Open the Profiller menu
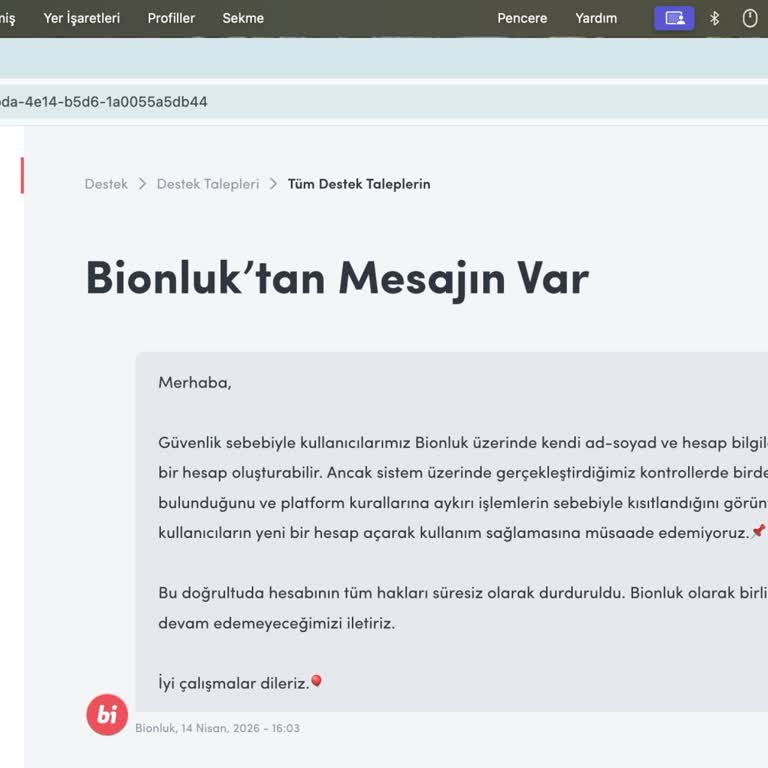768x768 pixels. (171, 18)
